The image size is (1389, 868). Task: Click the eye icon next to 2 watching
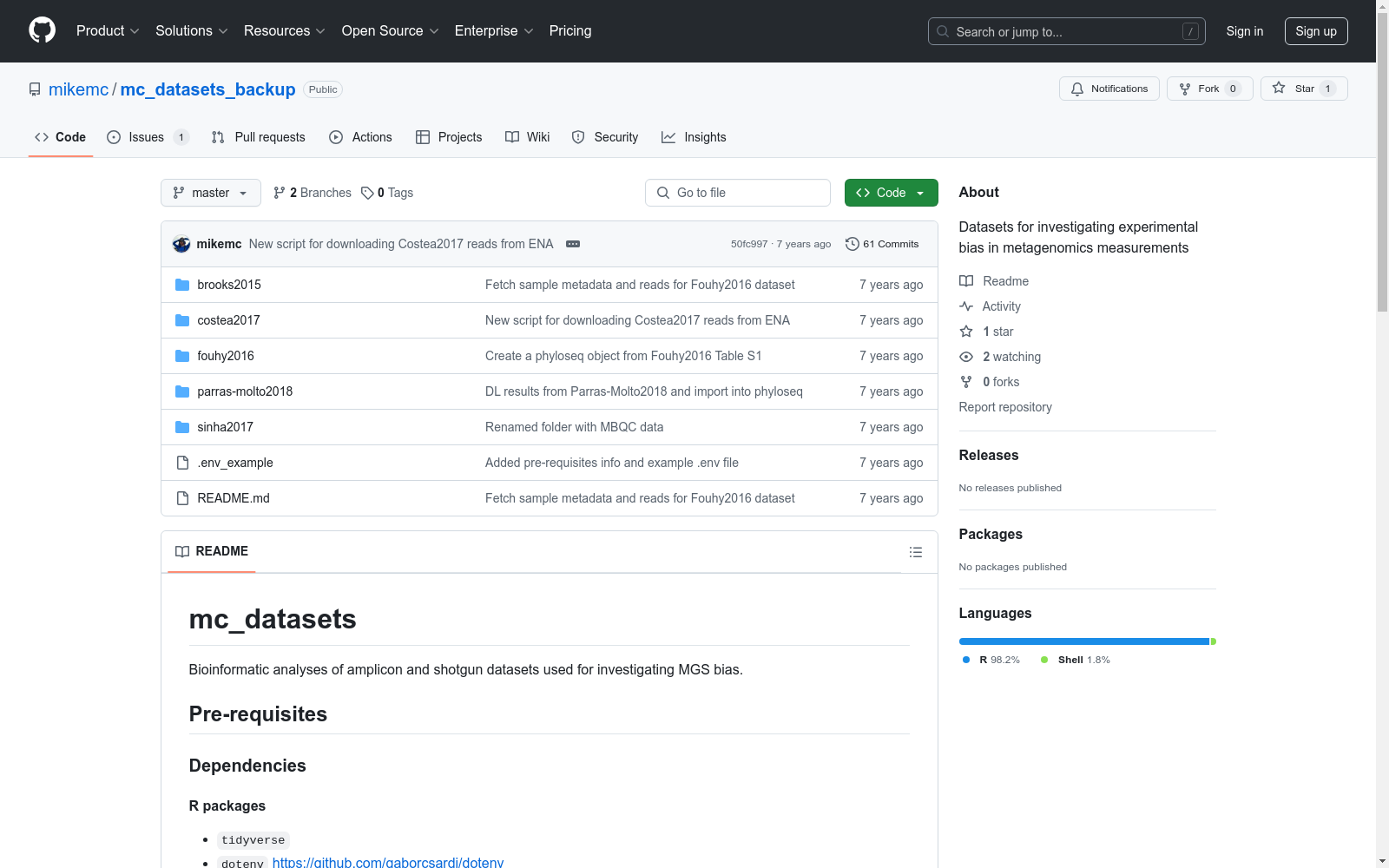coord(966,357)
